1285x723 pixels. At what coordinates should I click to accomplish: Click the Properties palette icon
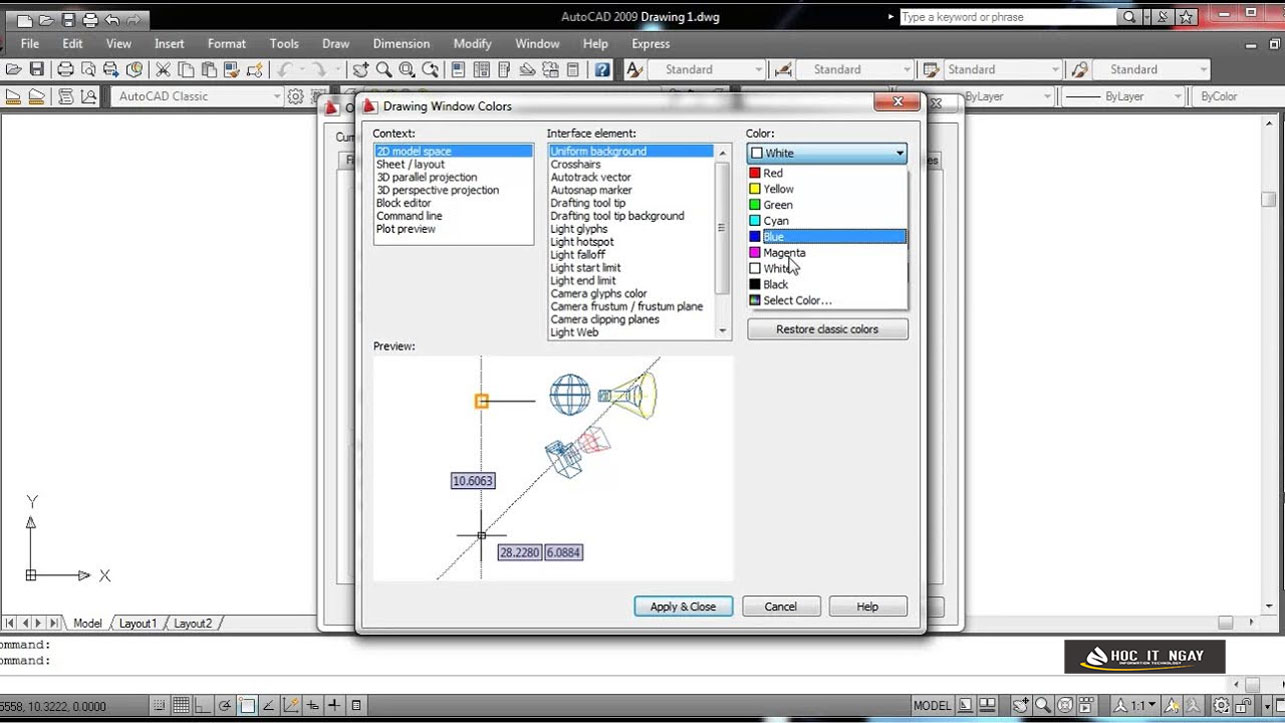(x=457, y=69)
